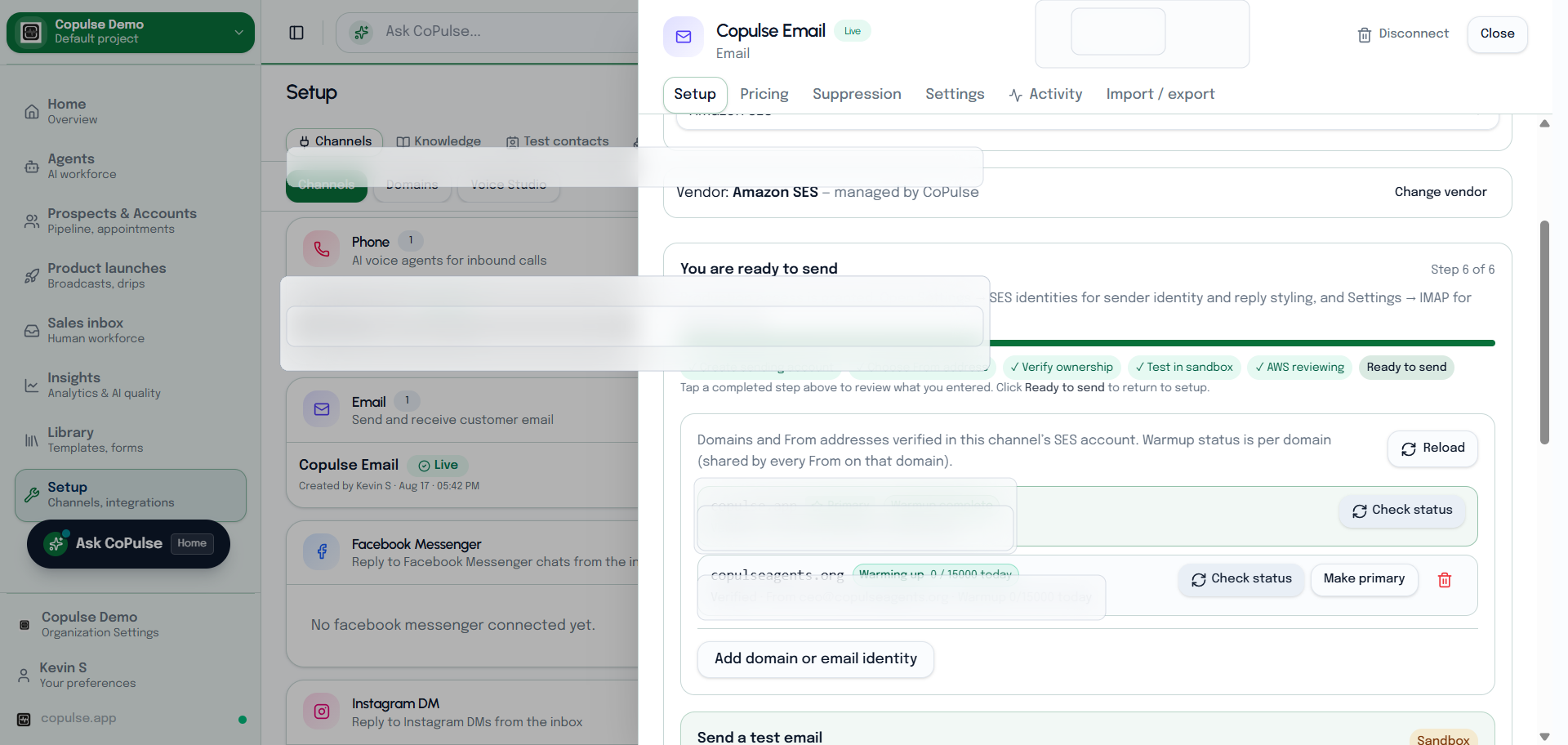Click the Product launches rocket icon
1568x745 pixels.
coord(32,276)
